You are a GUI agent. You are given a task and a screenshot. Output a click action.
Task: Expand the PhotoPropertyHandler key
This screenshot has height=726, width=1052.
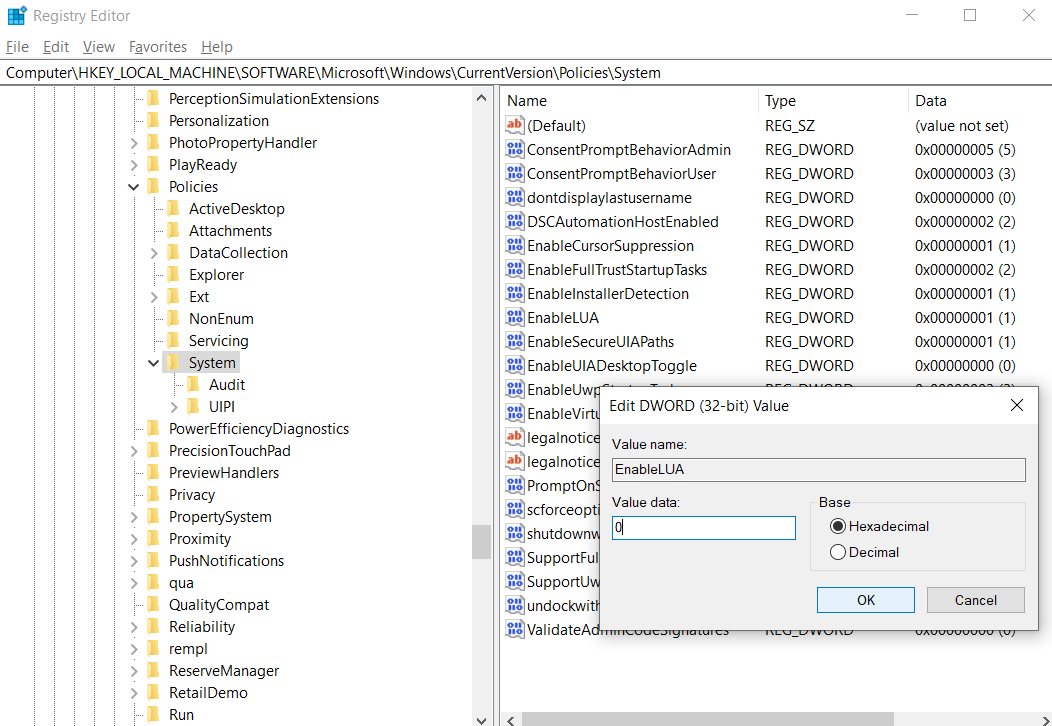click(x=134, y=143)
